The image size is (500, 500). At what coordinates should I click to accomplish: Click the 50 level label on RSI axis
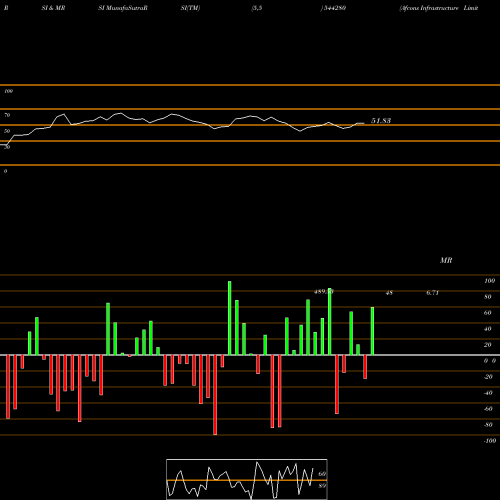[x=7, y=131]
